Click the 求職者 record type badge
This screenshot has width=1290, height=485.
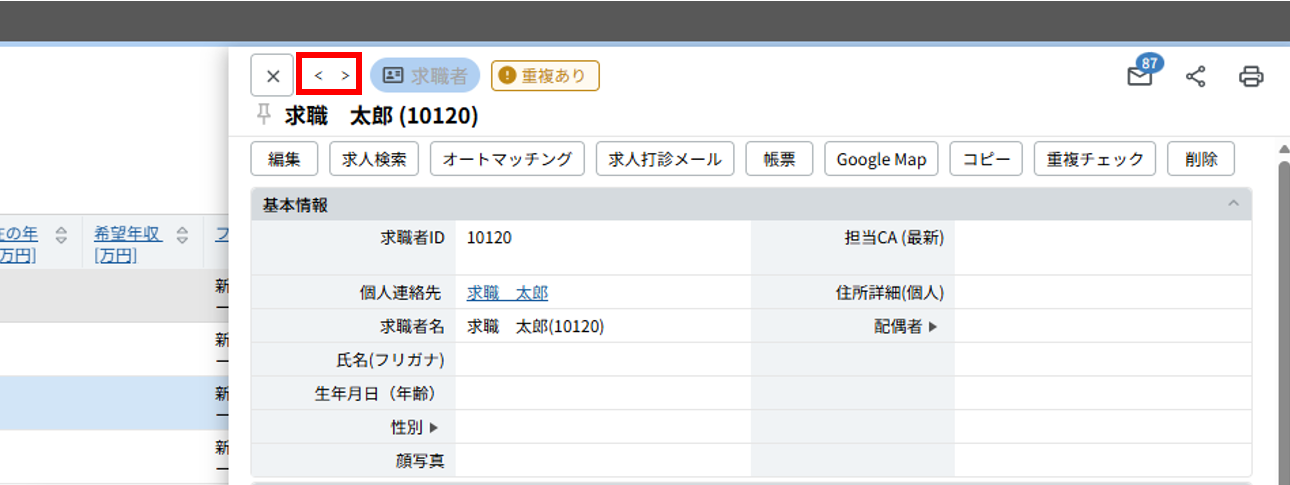click(425, 76)
